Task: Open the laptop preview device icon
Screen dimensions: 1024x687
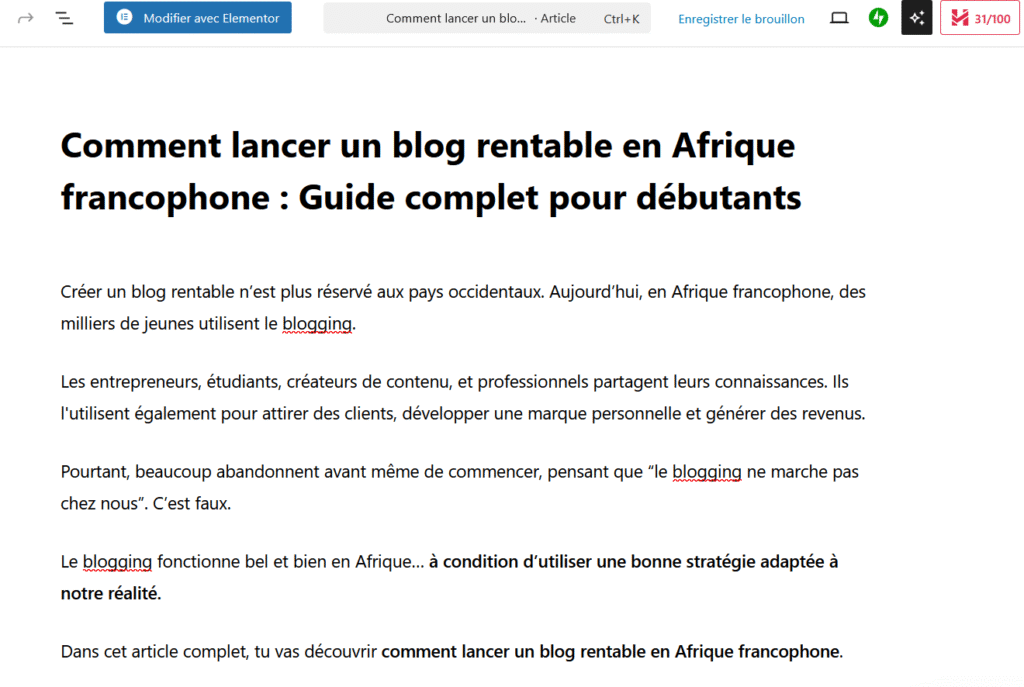Action: pos(839,18)
